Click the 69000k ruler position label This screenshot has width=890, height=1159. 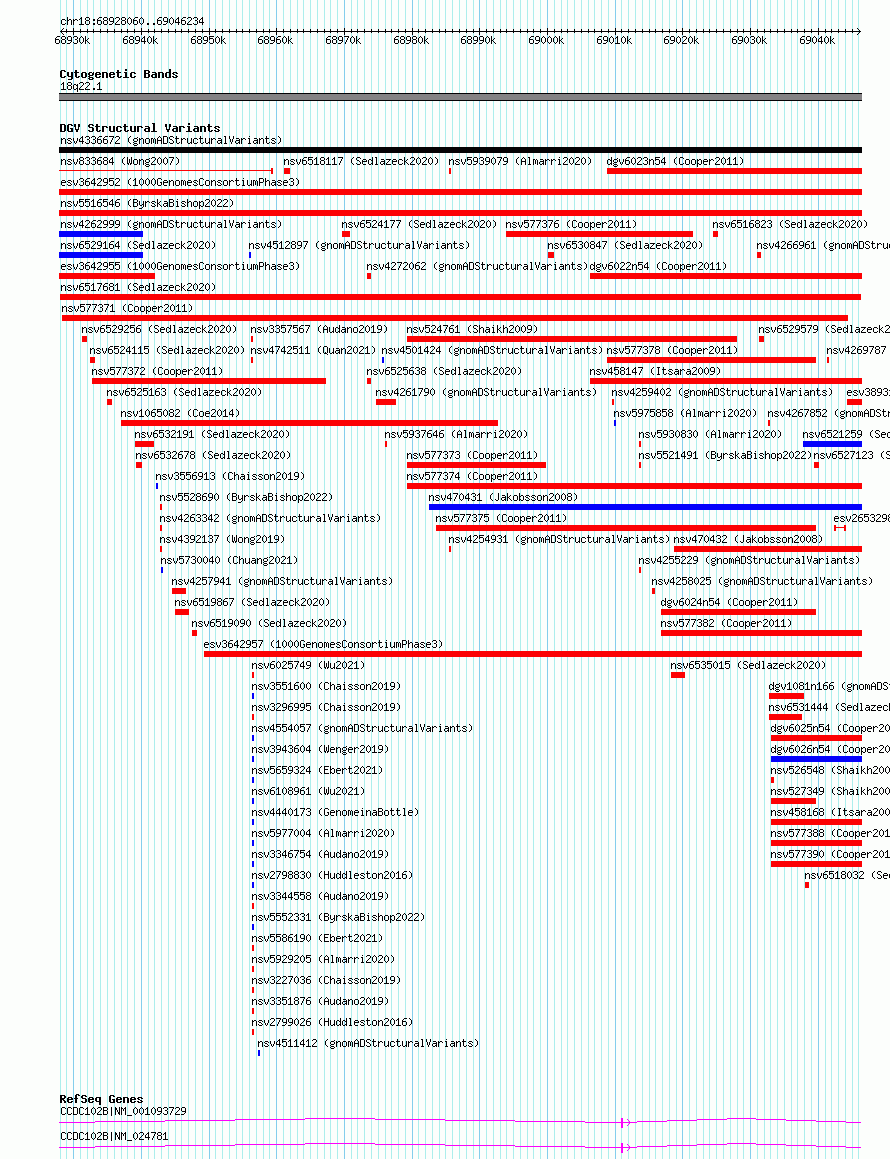click(x=546, y=41)
